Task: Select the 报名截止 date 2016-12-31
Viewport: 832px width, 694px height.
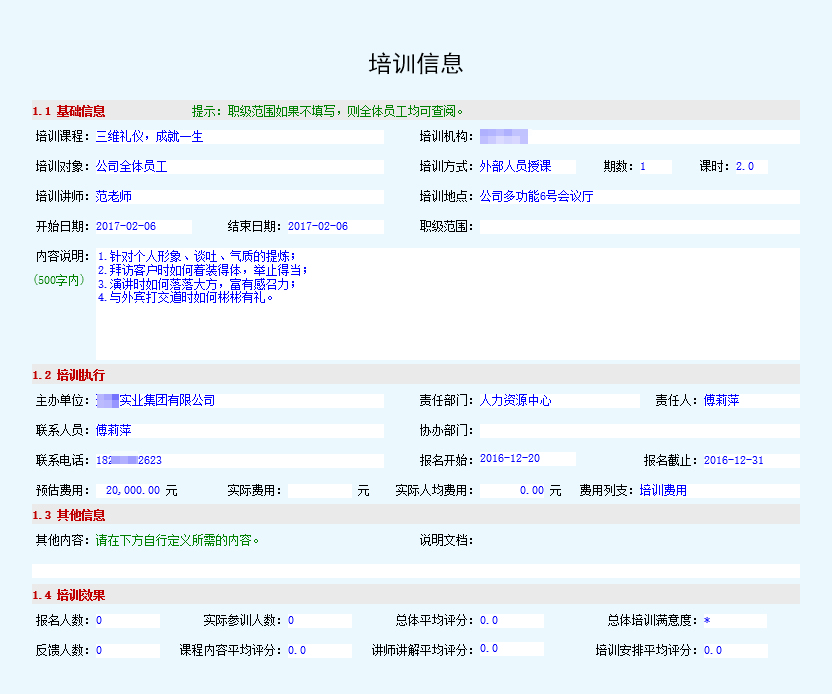Action: [751, 461]
